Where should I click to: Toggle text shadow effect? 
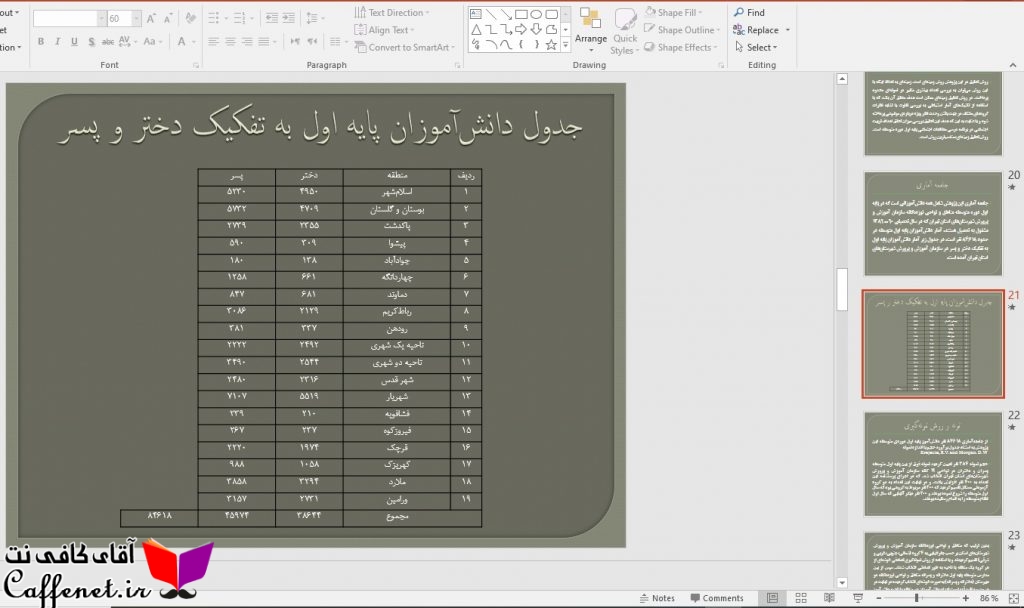(x=91, y=42)
